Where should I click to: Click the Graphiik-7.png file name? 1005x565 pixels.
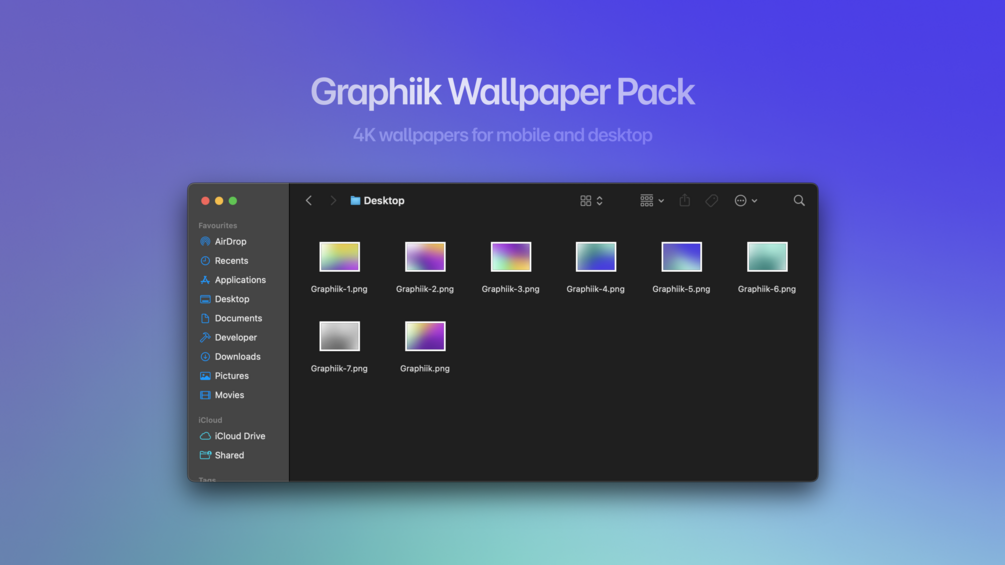[339, 368]
